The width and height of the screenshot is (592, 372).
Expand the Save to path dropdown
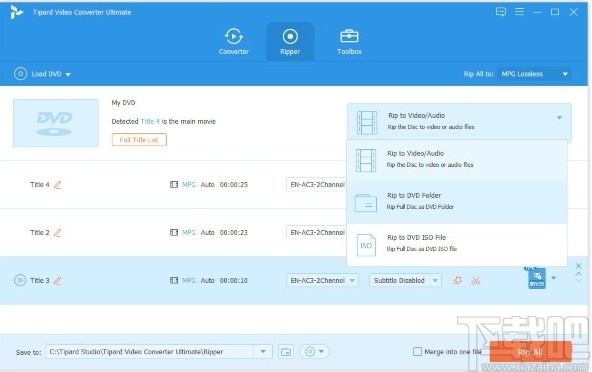tap(263, 352)
